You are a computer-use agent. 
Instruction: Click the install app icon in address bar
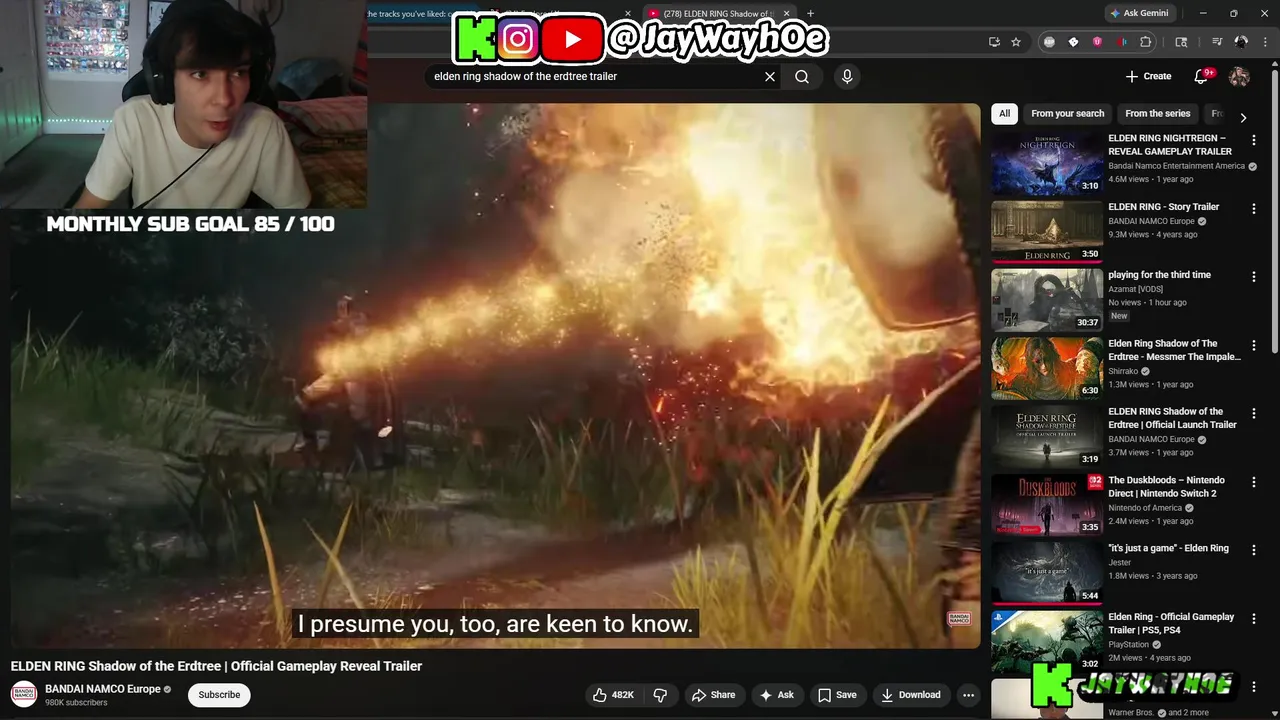994,42
